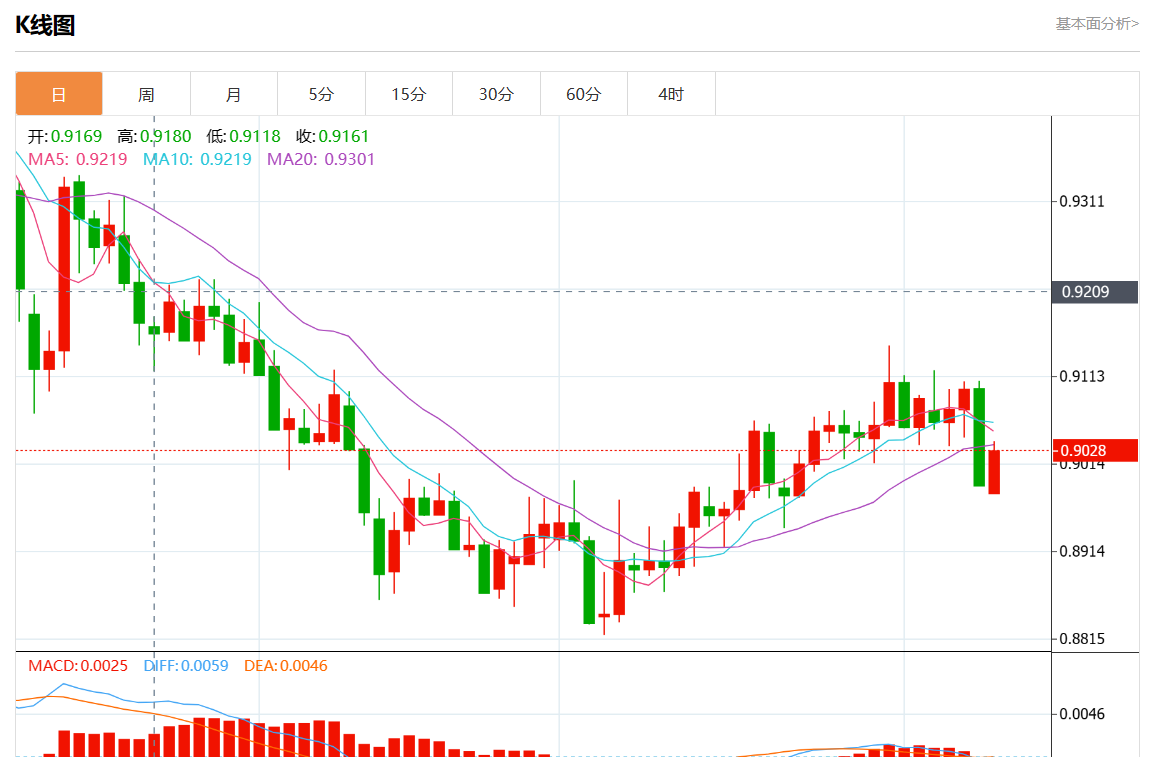Open the 4时 interval tab
Screen dimensions: 1167x757
click(671, 94)
